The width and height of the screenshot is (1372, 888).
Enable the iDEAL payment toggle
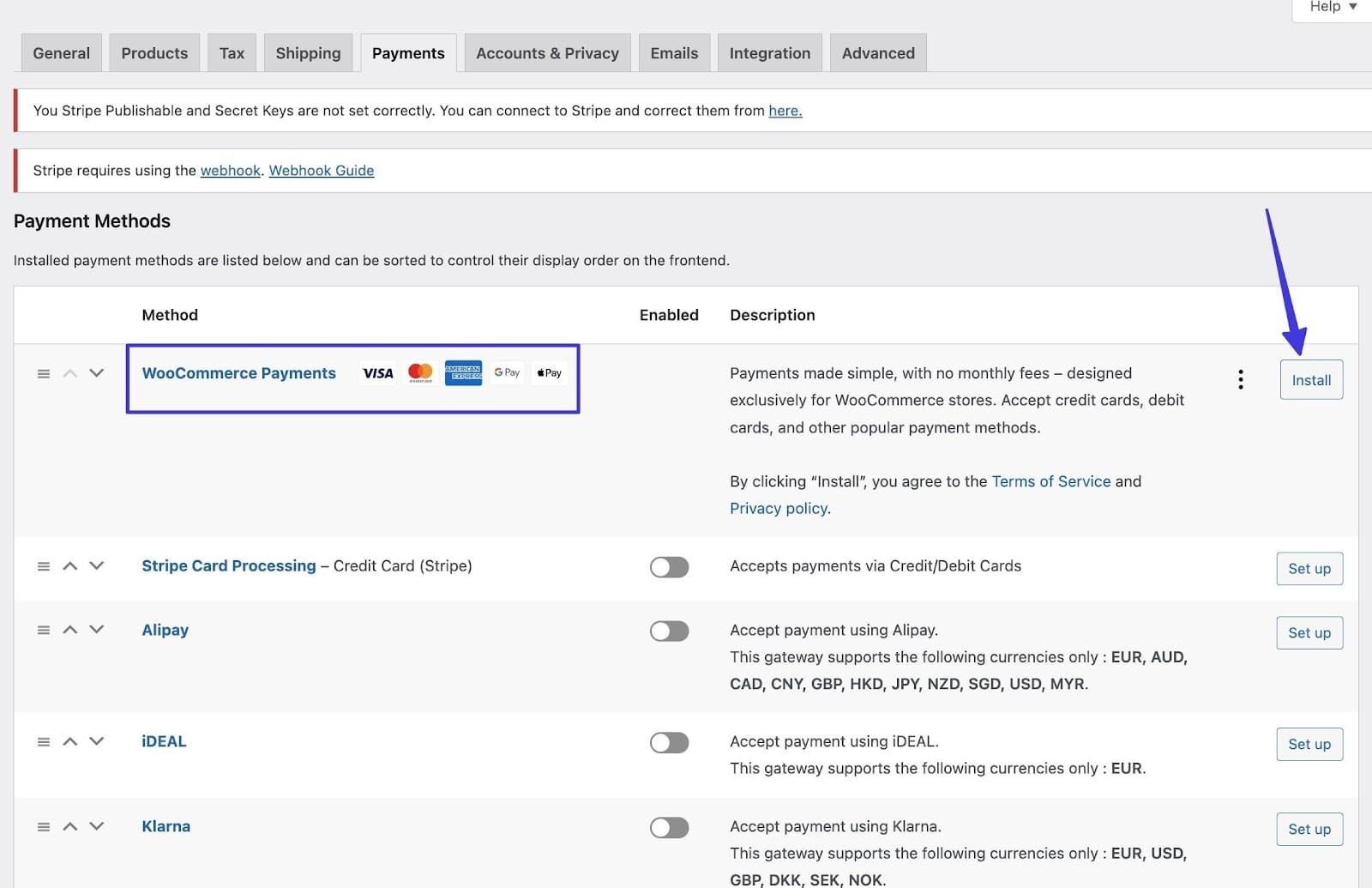(x=669, y=741)
